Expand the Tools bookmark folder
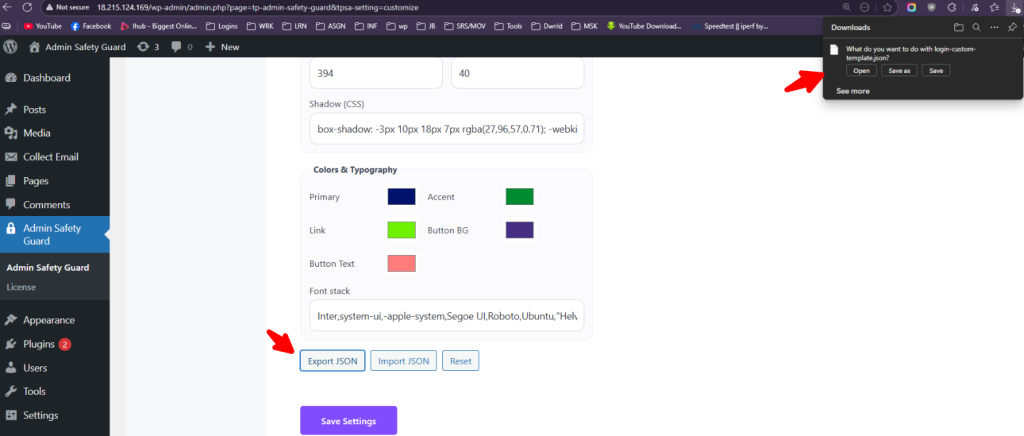The image size is (1024, 436). (513, 25)
